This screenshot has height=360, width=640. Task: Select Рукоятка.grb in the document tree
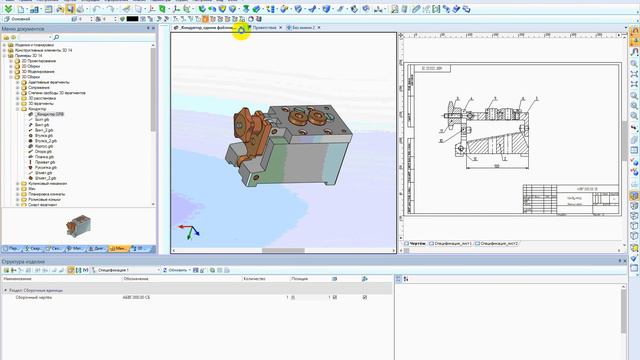(x=46, y=167)
